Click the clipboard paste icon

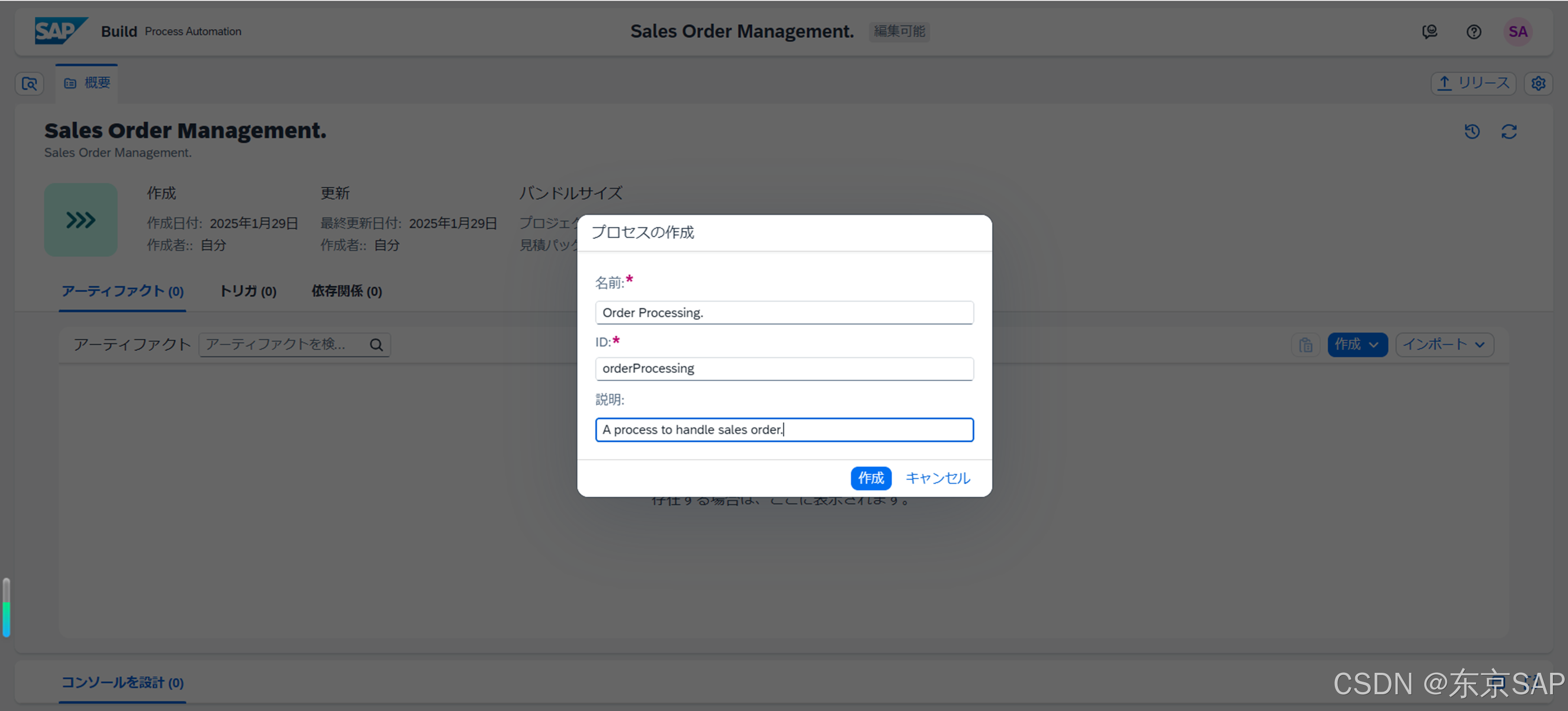(1305, 345)
